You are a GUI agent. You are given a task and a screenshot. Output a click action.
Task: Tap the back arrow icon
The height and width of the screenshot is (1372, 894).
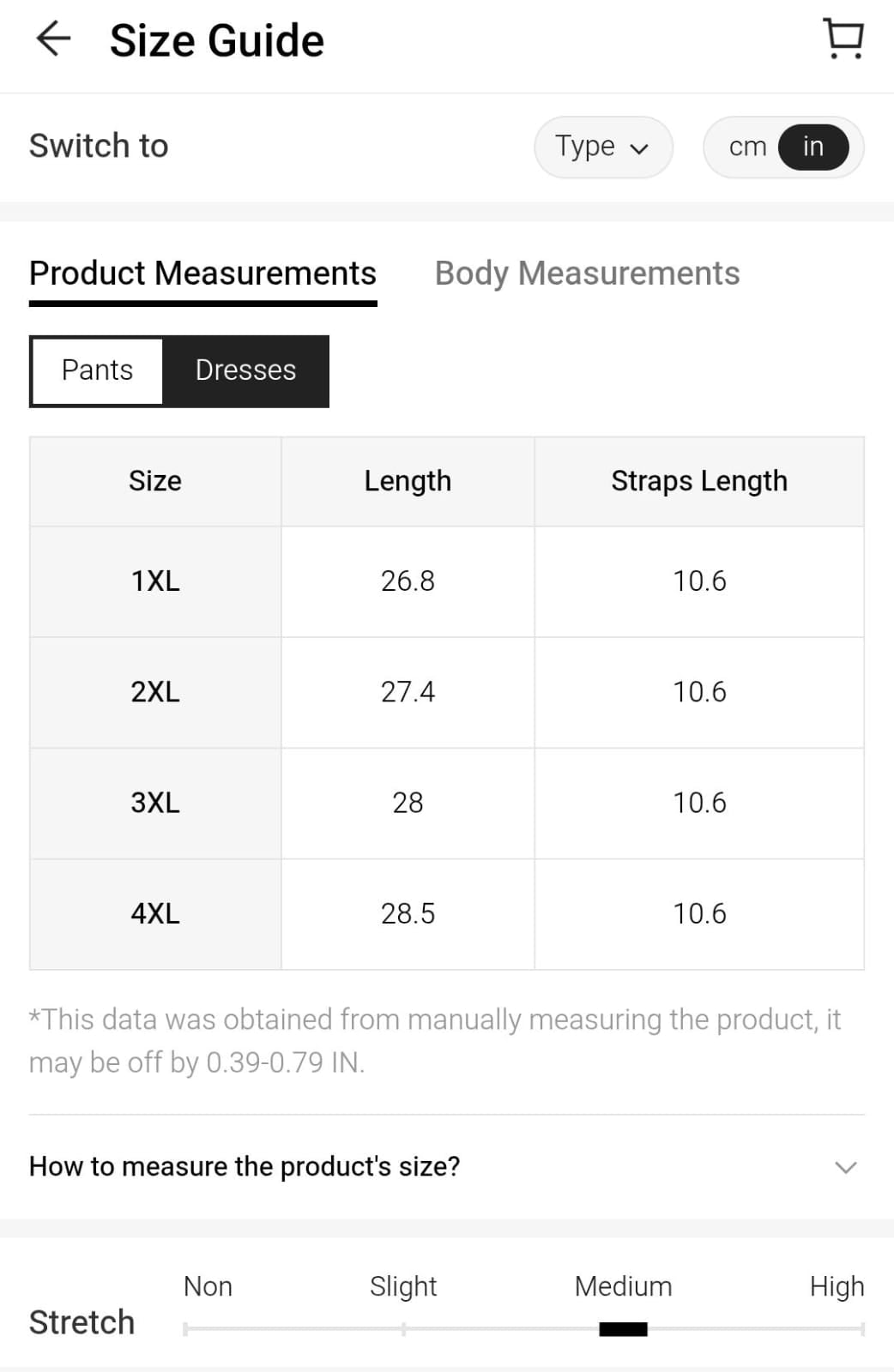[x=53, y=39]
